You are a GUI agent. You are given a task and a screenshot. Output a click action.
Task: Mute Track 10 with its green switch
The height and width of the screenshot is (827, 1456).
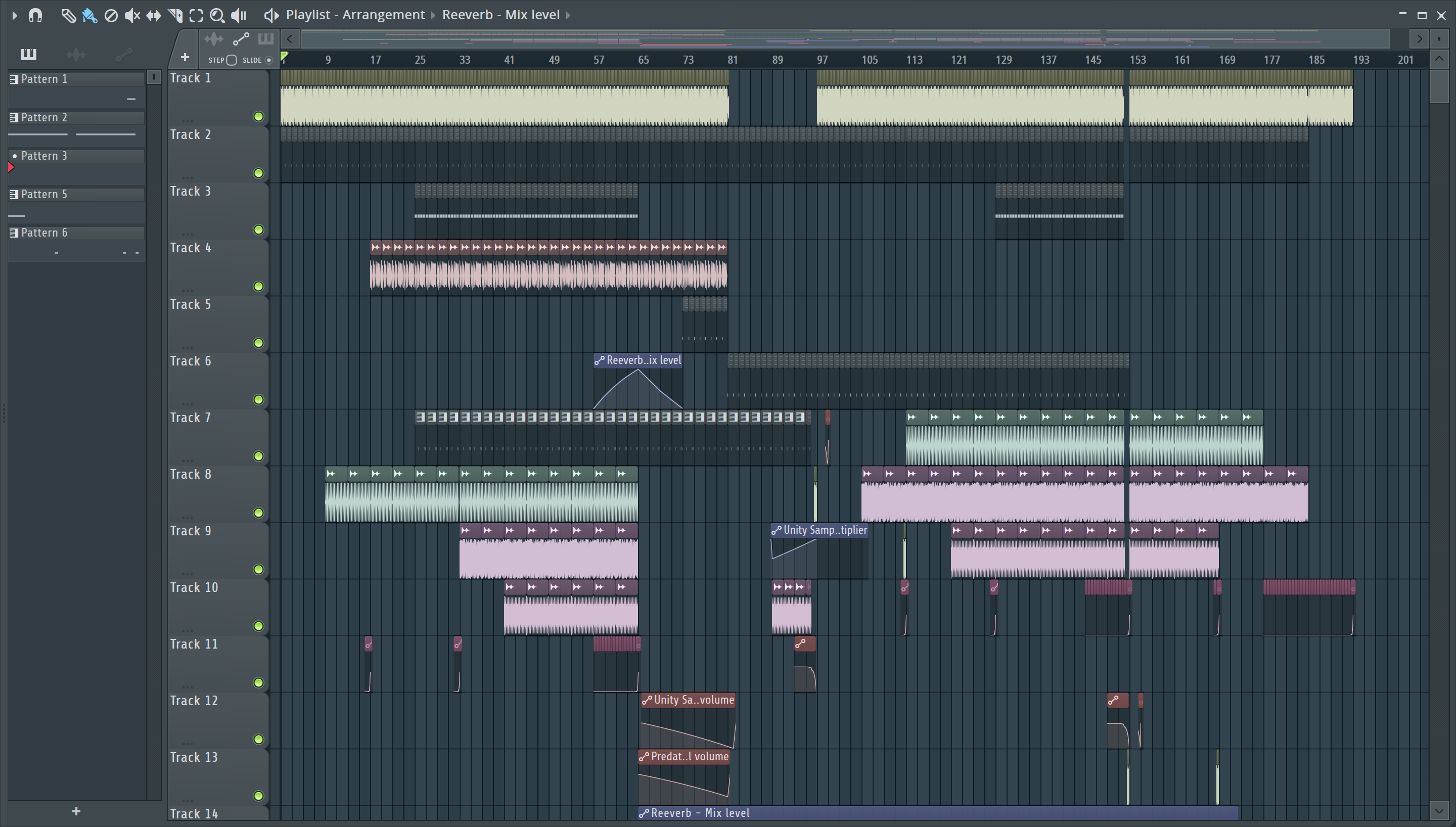[258, 626]
